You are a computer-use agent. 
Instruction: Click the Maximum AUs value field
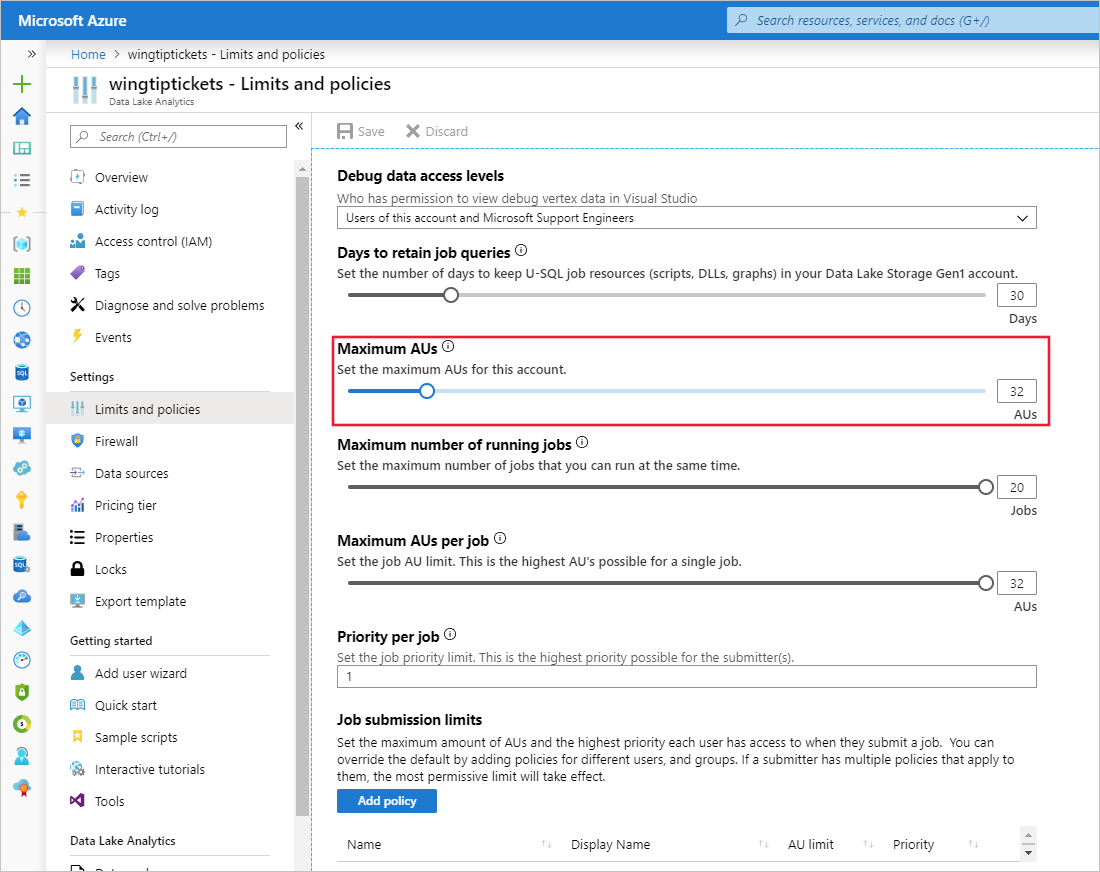(1017, 391)
